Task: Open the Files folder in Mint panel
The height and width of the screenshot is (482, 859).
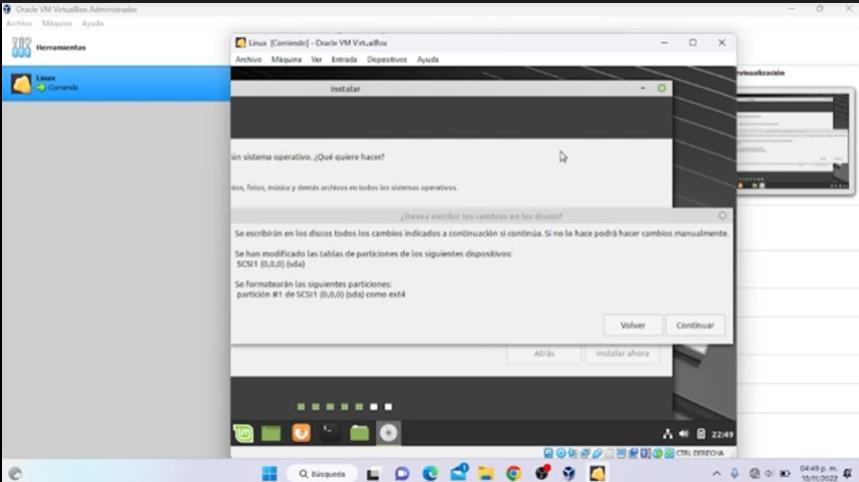Action: point(359,433)
